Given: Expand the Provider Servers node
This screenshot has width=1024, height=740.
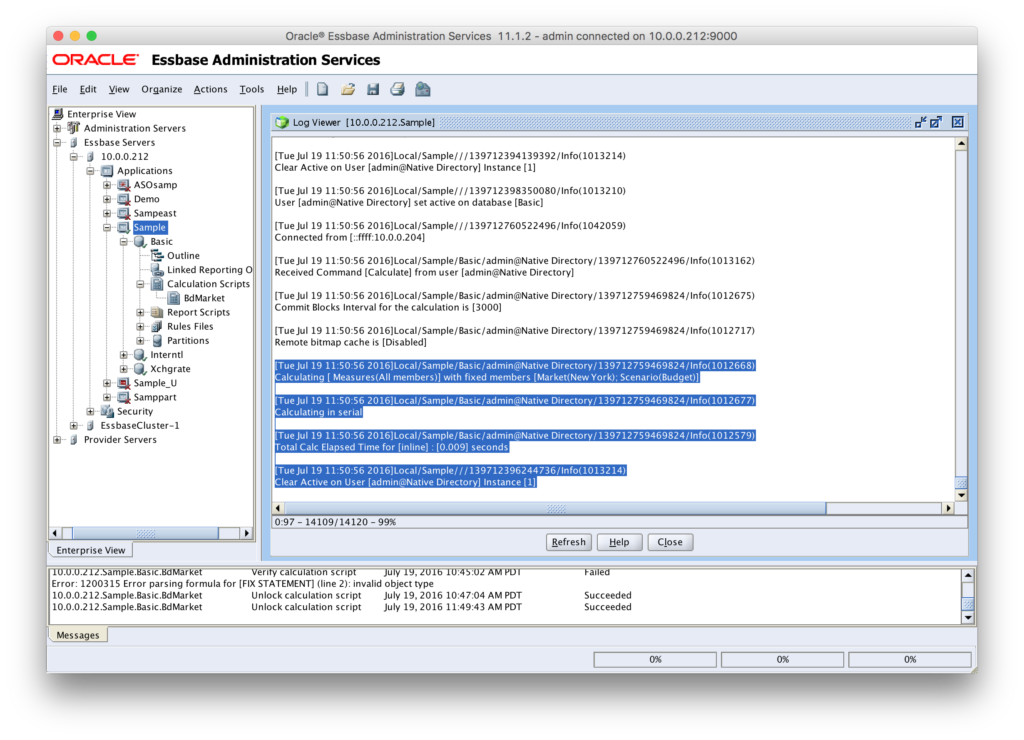Looking at the screenshot, I should click(57, 440).
